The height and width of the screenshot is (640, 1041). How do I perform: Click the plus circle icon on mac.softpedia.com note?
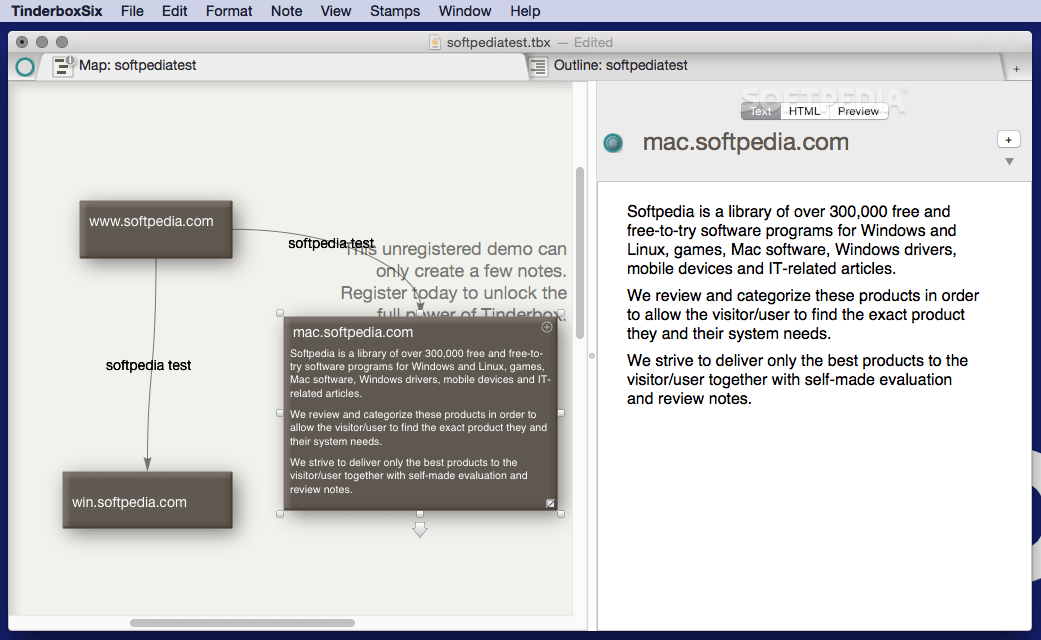(x=546, y=327)
